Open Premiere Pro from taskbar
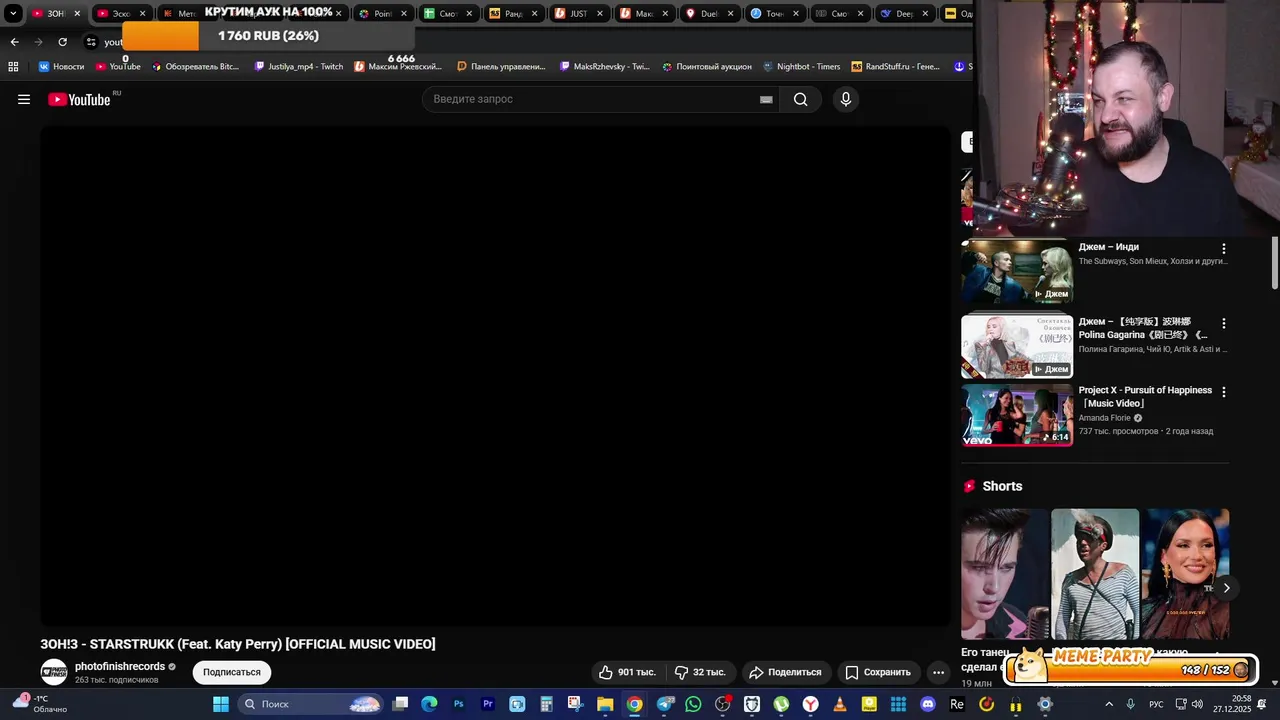This screenshot has height=720, width=1280. tap(488, 704)
